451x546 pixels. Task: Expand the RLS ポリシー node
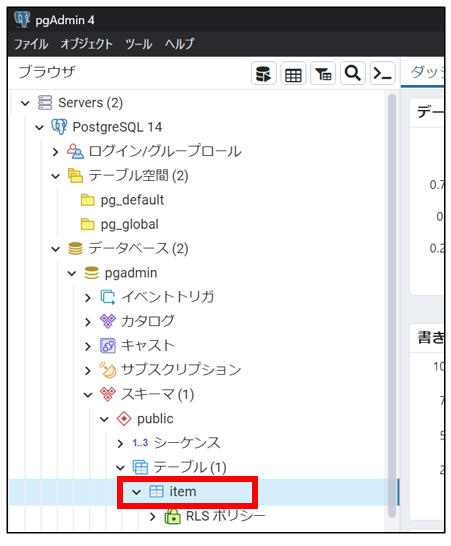[x=153, y=516]
